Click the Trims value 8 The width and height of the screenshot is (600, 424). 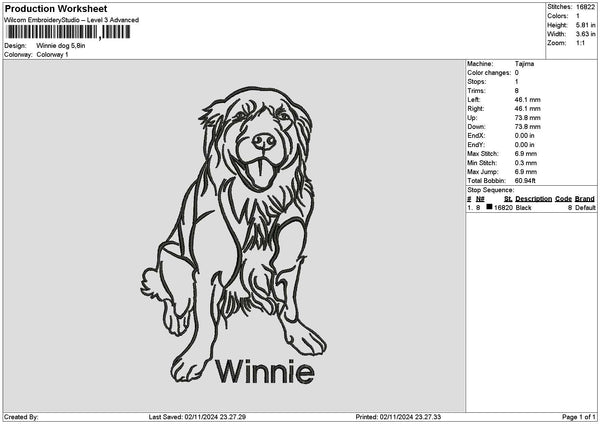point(517,91)
